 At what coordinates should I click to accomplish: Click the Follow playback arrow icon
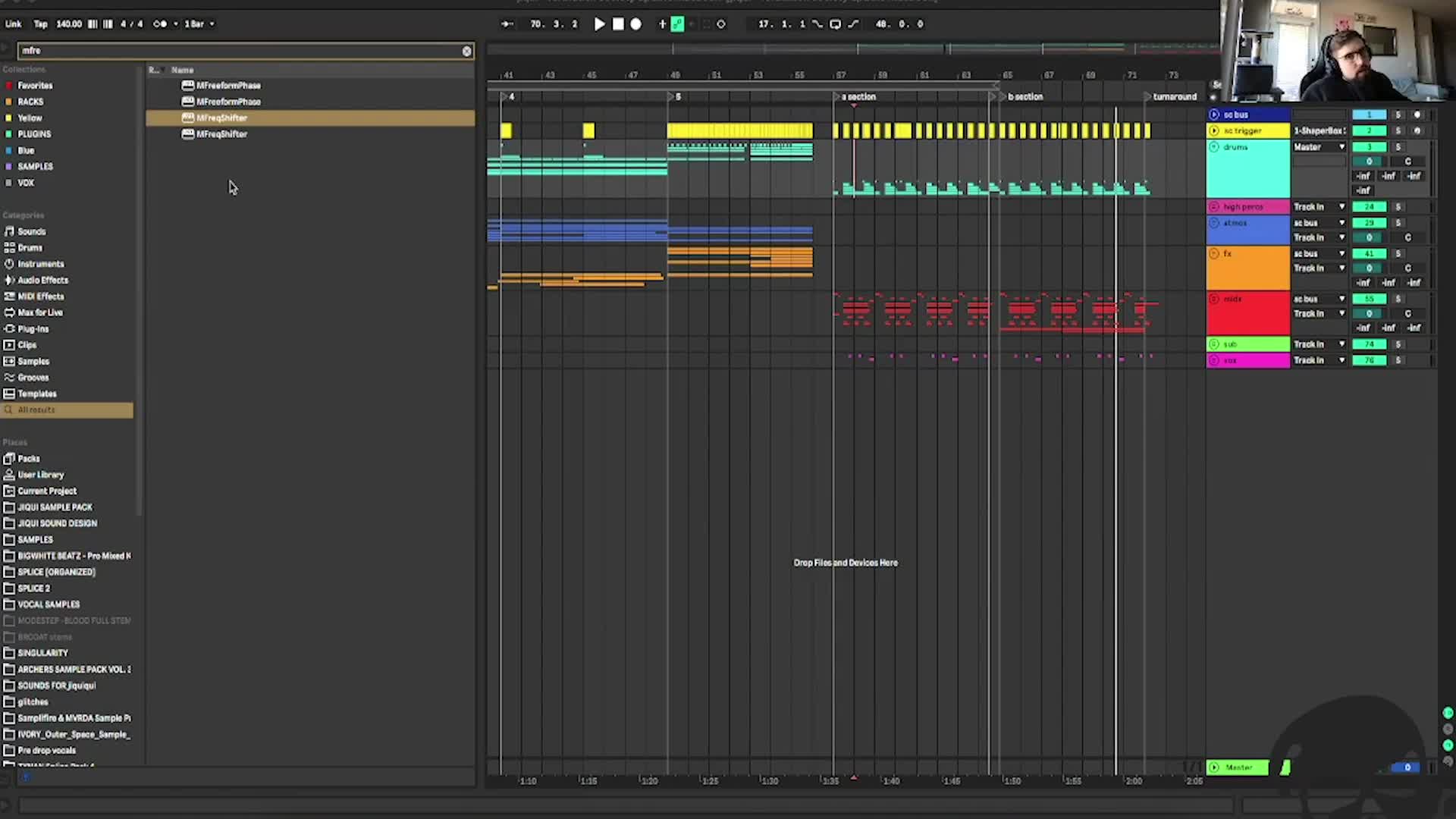507,24
